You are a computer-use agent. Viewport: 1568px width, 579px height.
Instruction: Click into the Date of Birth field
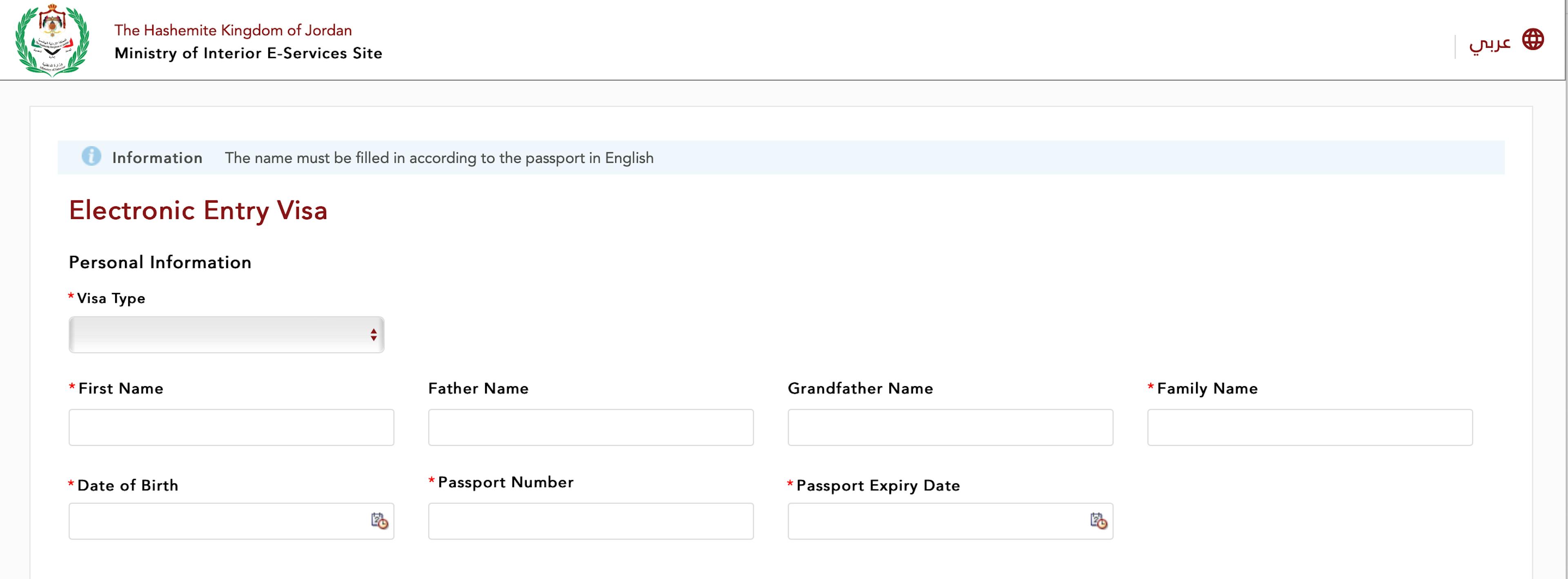click(x=231, y=521)
